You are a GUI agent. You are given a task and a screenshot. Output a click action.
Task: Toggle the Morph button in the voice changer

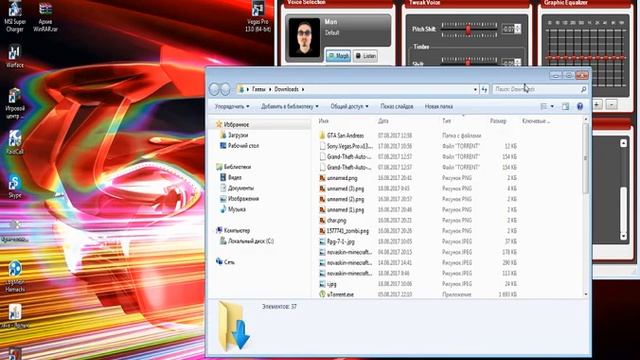tap(338, 56)
